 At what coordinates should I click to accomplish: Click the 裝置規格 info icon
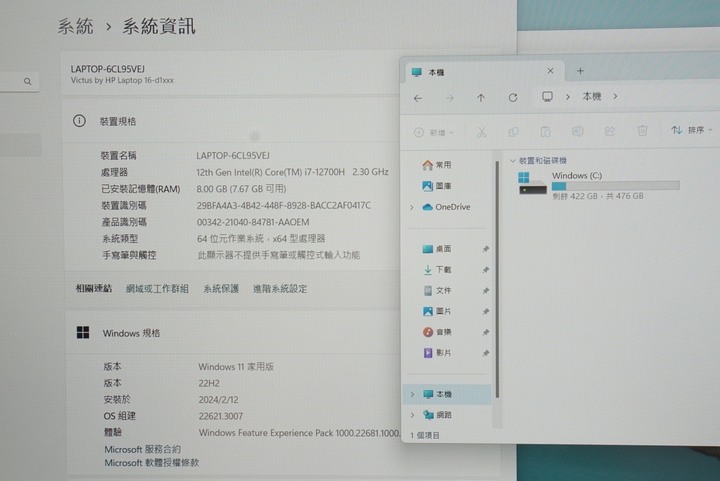pos(79,121)
